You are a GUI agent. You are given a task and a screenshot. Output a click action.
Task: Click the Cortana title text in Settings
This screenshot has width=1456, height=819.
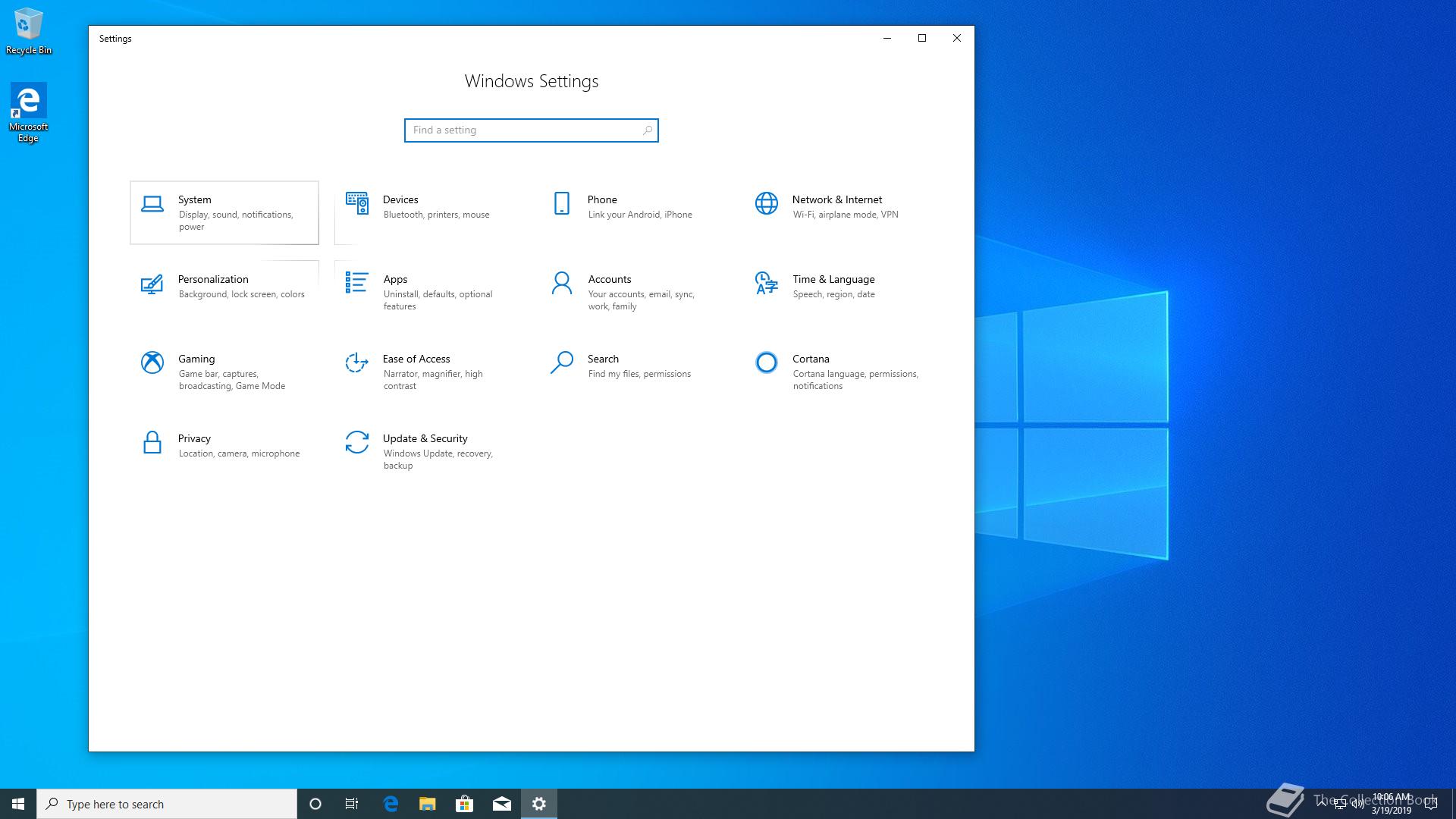point(811,359)
